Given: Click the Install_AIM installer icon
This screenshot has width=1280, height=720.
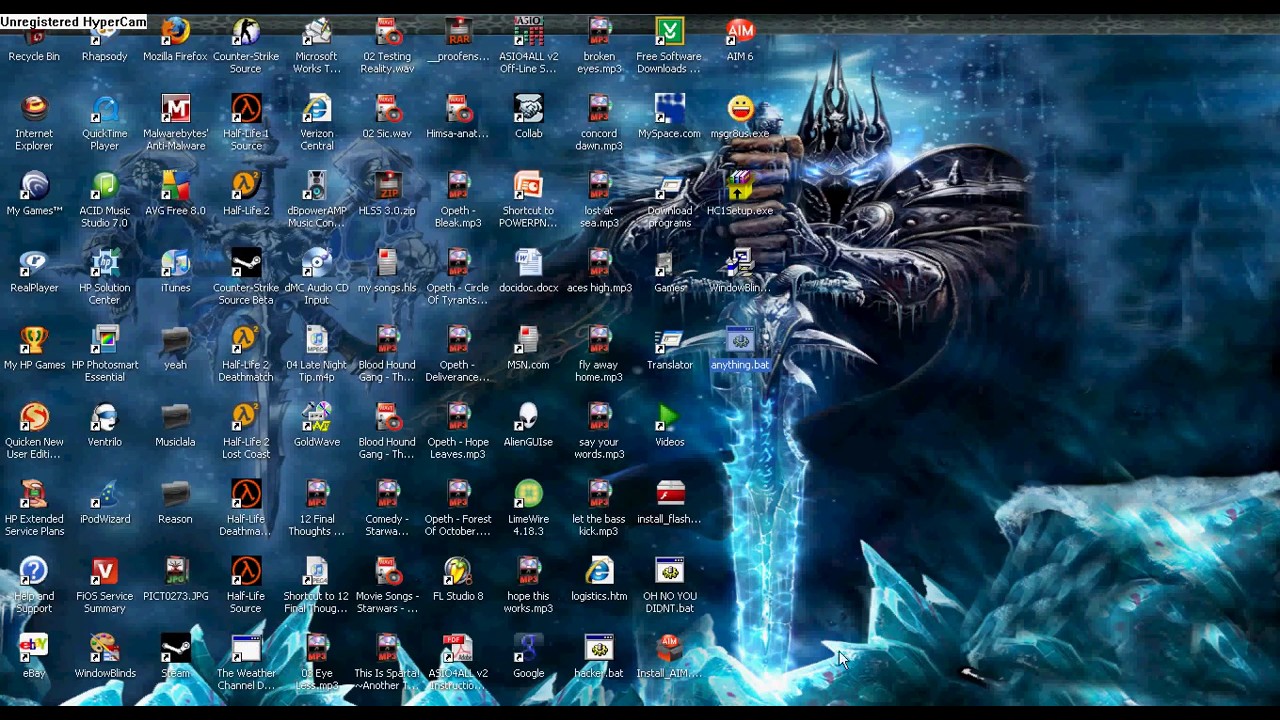Looking at the screenshot, I should click(x=670, y=655).
